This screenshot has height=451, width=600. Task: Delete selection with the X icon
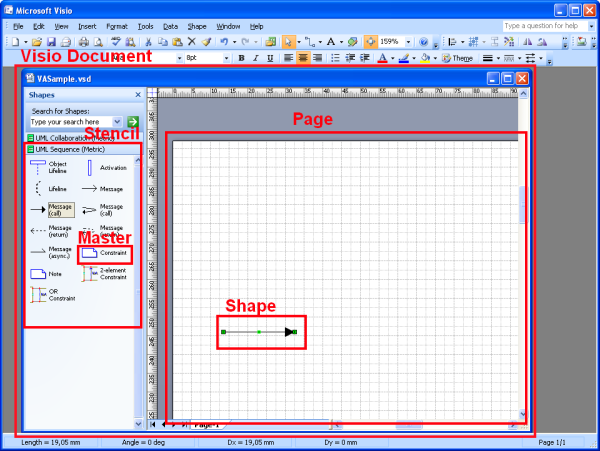coord(192,42)
